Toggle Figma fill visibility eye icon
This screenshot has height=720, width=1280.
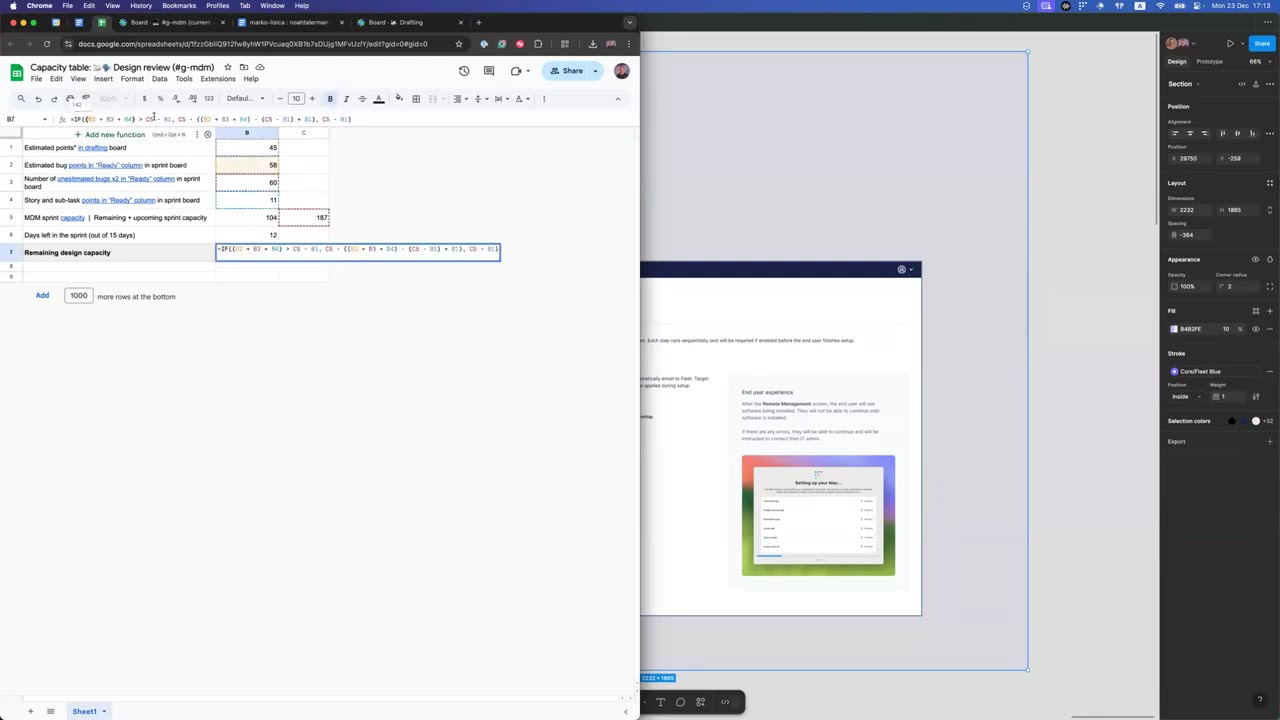pos(1256,329)
